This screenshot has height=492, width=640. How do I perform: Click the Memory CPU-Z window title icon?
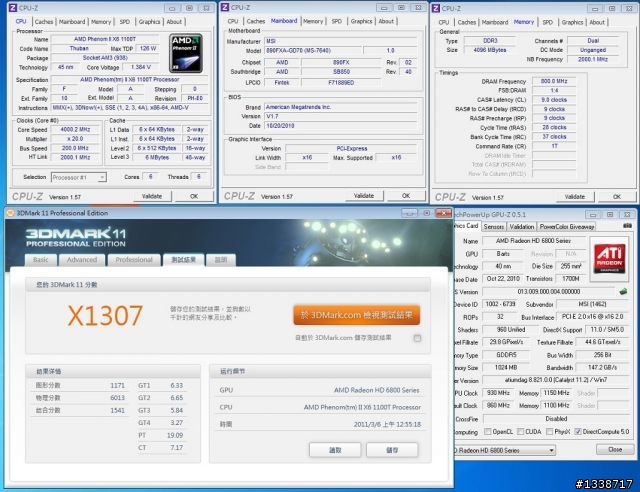pyautogui.click(x=436, y=8)
